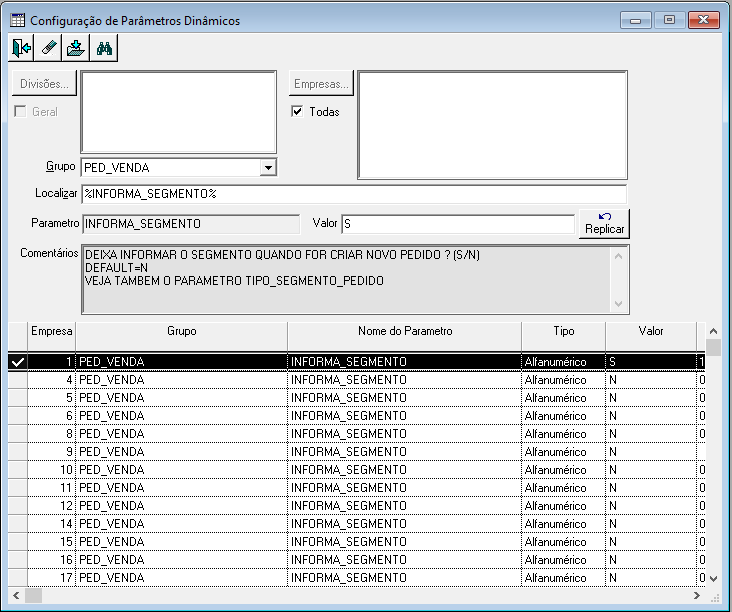Click the Comentários text area
This screenshot has height=612, width=732.
[x=346, y=279]
